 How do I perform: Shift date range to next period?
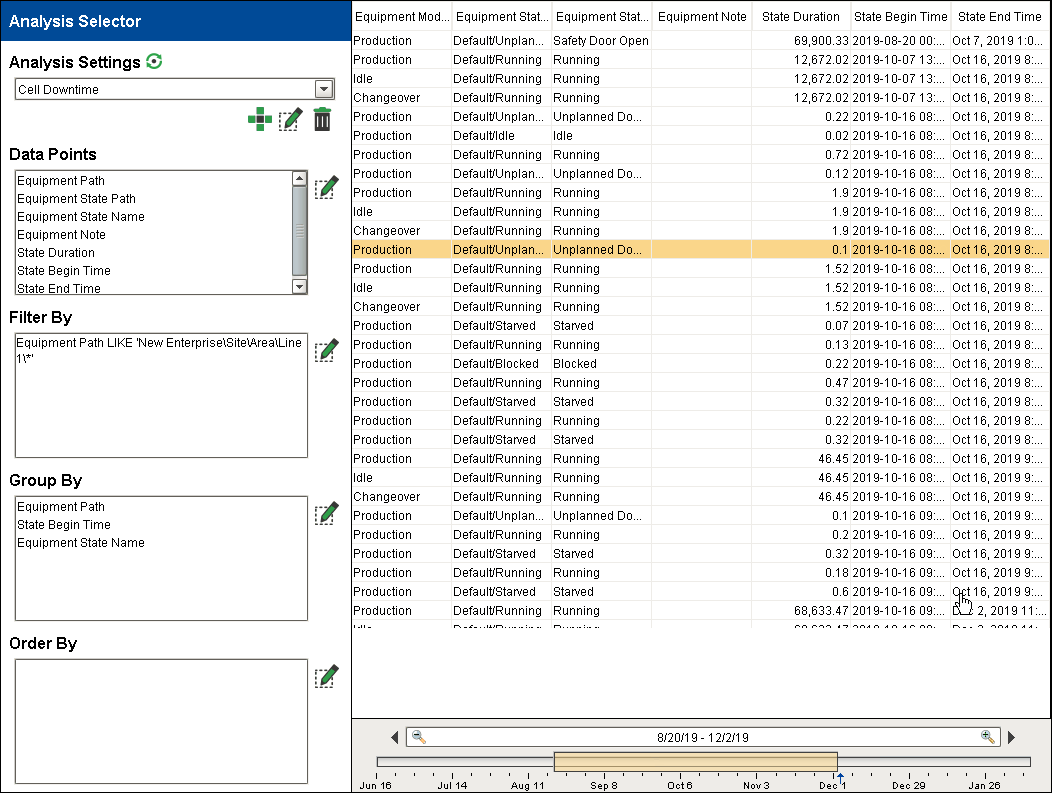click(x=1011, y=738)
